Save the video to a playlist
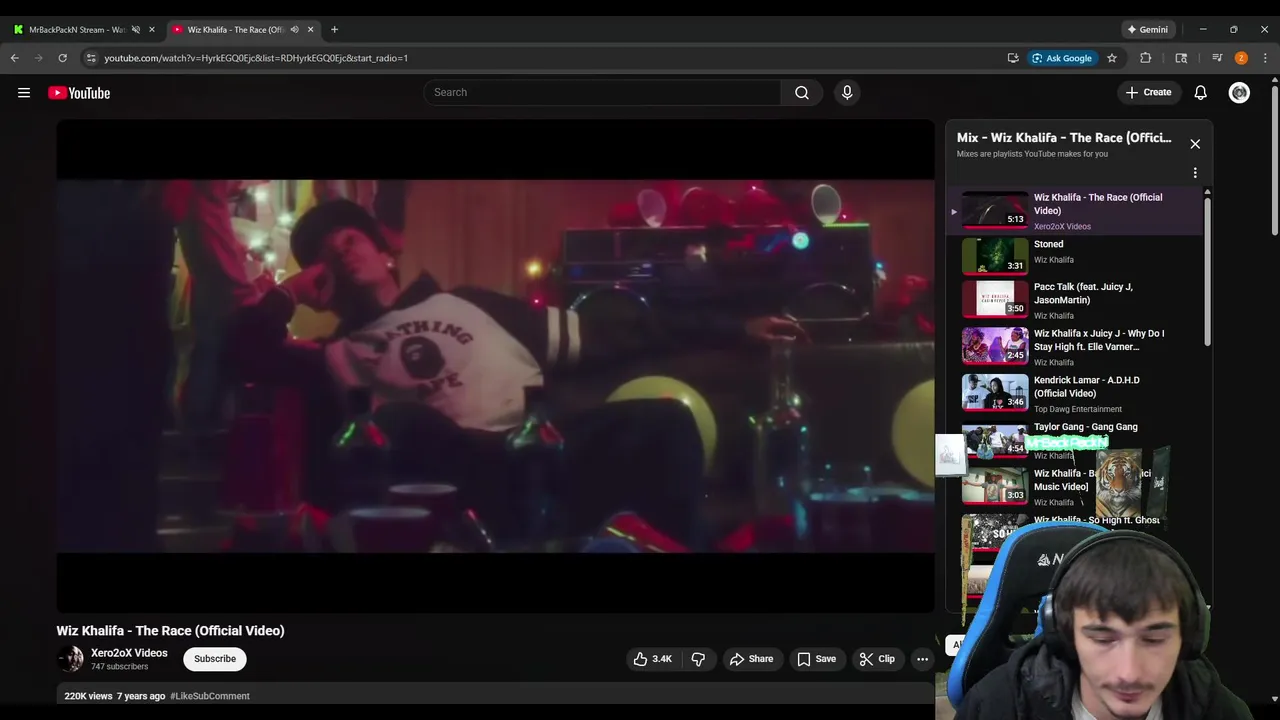The height and width of the screenshot is (720, 1280). 816,659
